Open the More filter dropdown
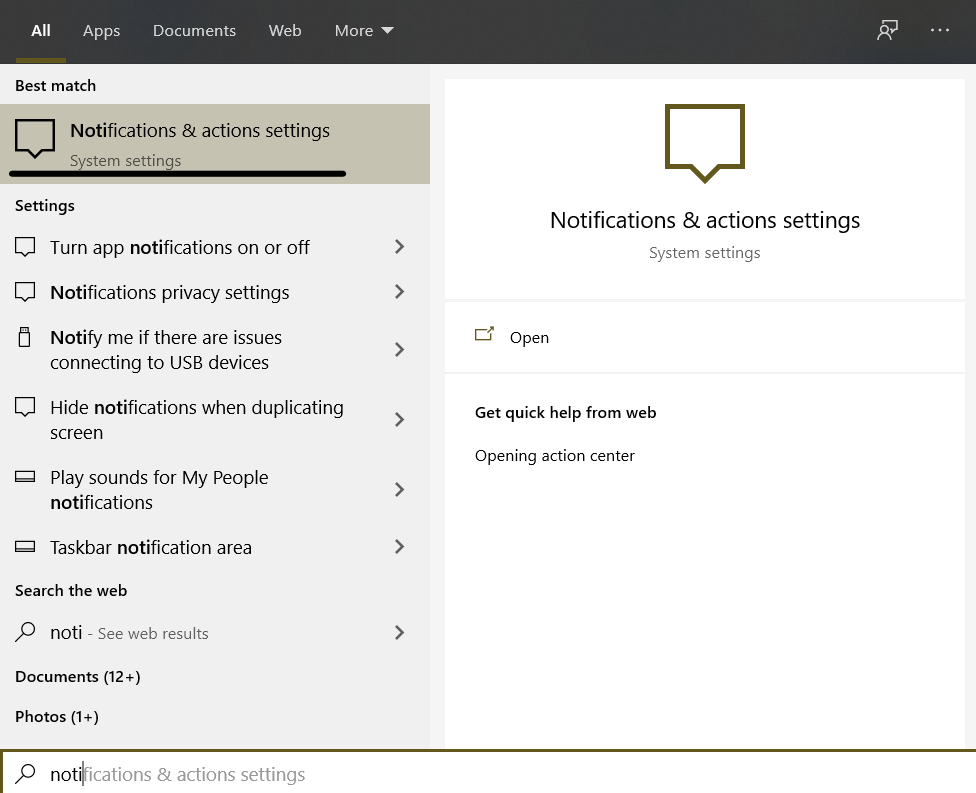This screenshot has width=976, height=793. pyautogui.click(x=364, y=31)
